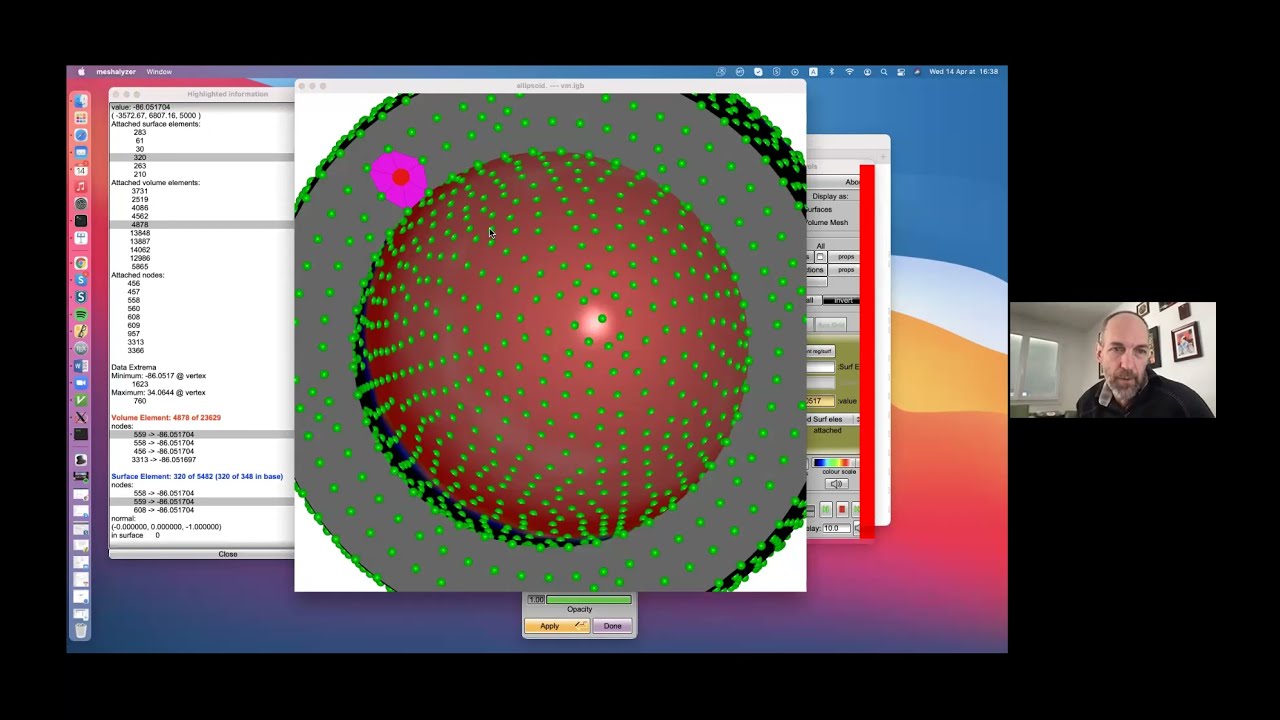Click the yellow value input field
This screenshot has width=1280, height=720.
point(820,401)
